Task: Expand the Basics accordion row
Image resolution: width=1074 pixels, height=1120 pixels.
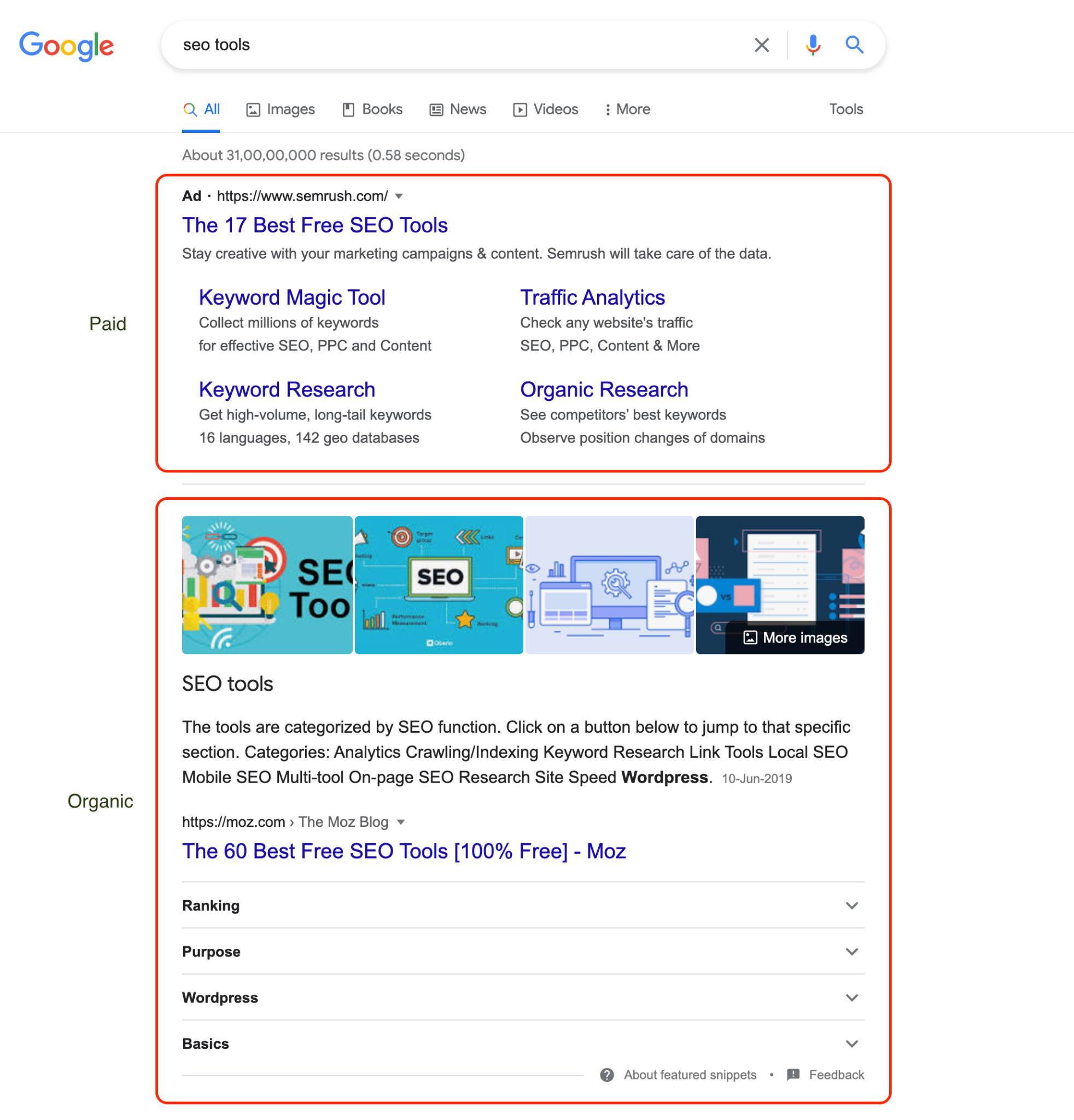Action: click(x=851, y=1043)
